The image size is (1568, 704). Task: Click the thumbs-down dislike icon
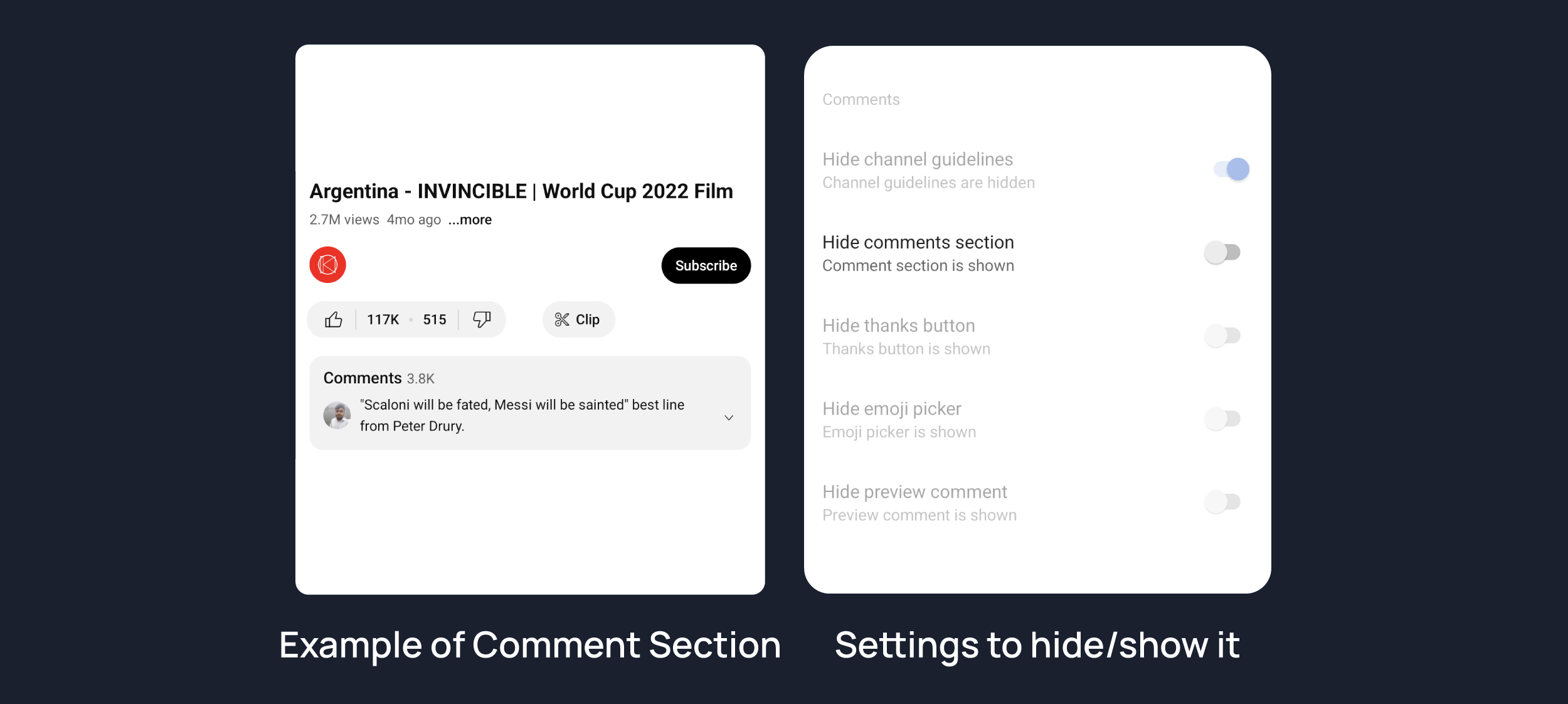point(482,319)
